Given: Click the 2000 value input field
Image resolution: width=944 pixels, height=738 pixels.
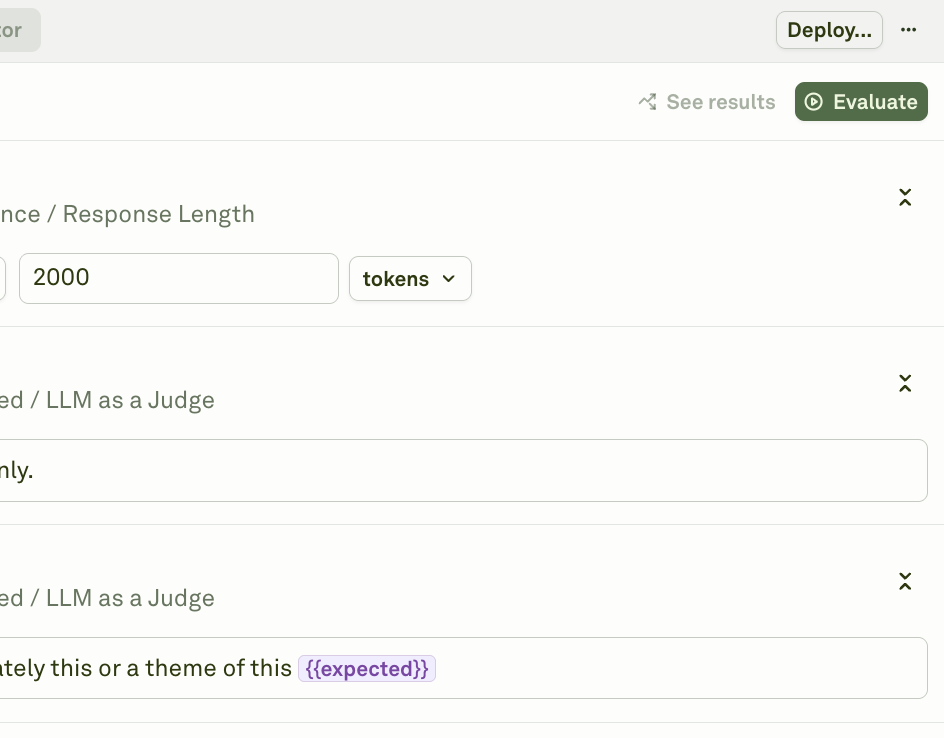Looking at the screenshot, I should pos(179,278).
